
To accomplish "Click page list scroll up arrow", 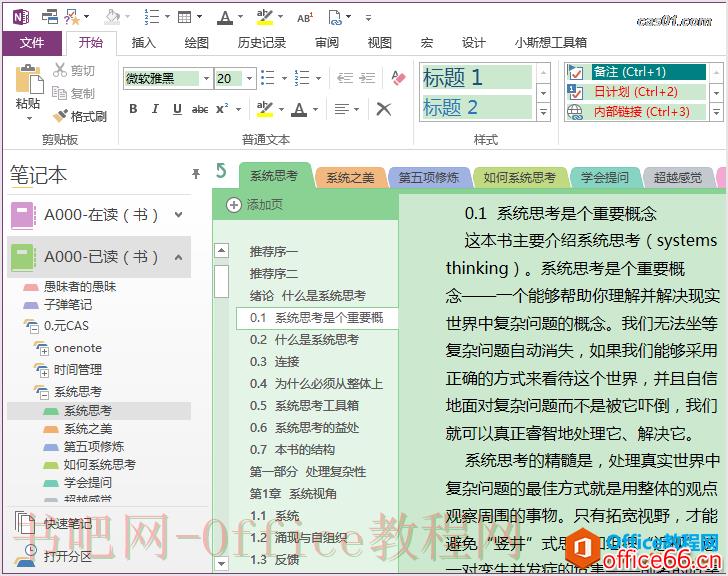I will (221, 251).
